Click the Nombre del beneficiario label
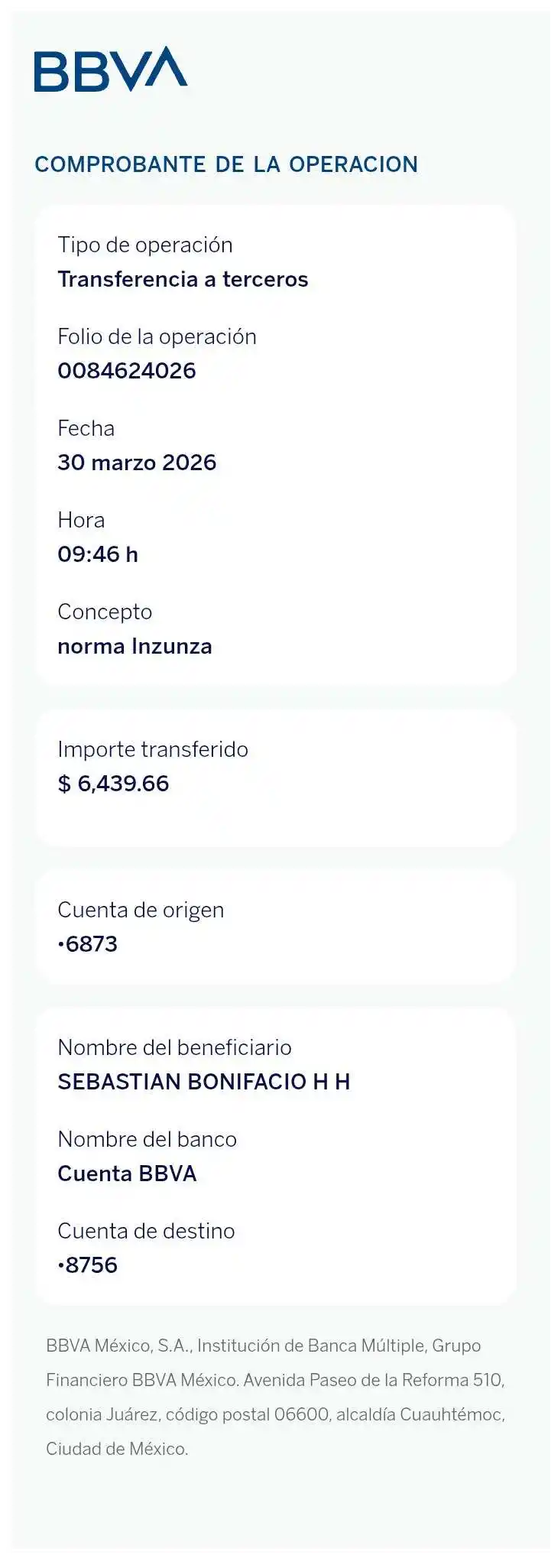Screen dimensions: 551x1568 click(174, 1048)
